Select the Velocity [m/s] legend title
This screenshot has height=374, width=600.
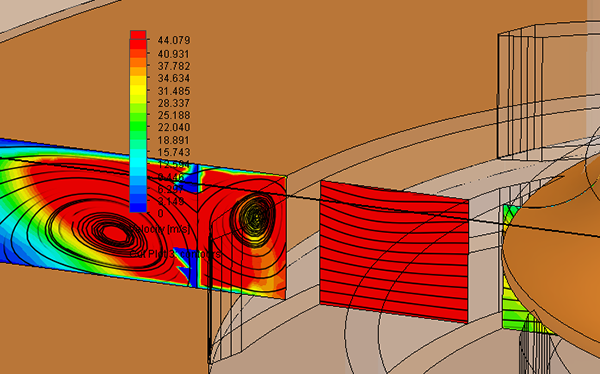pyautogui.click(x=161, y=229)
